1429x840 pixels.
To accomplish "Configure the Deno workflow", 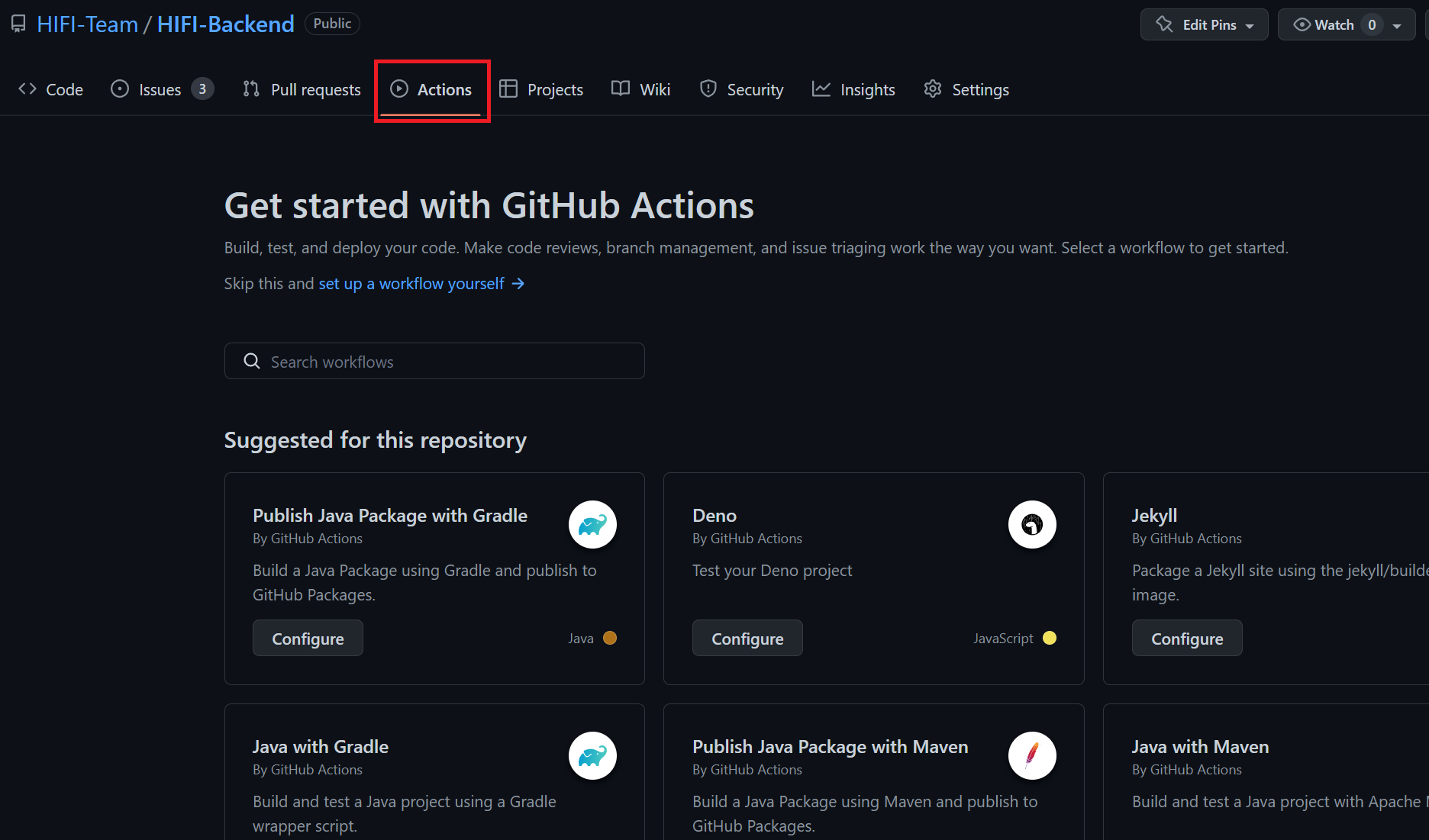I will 747,638.
